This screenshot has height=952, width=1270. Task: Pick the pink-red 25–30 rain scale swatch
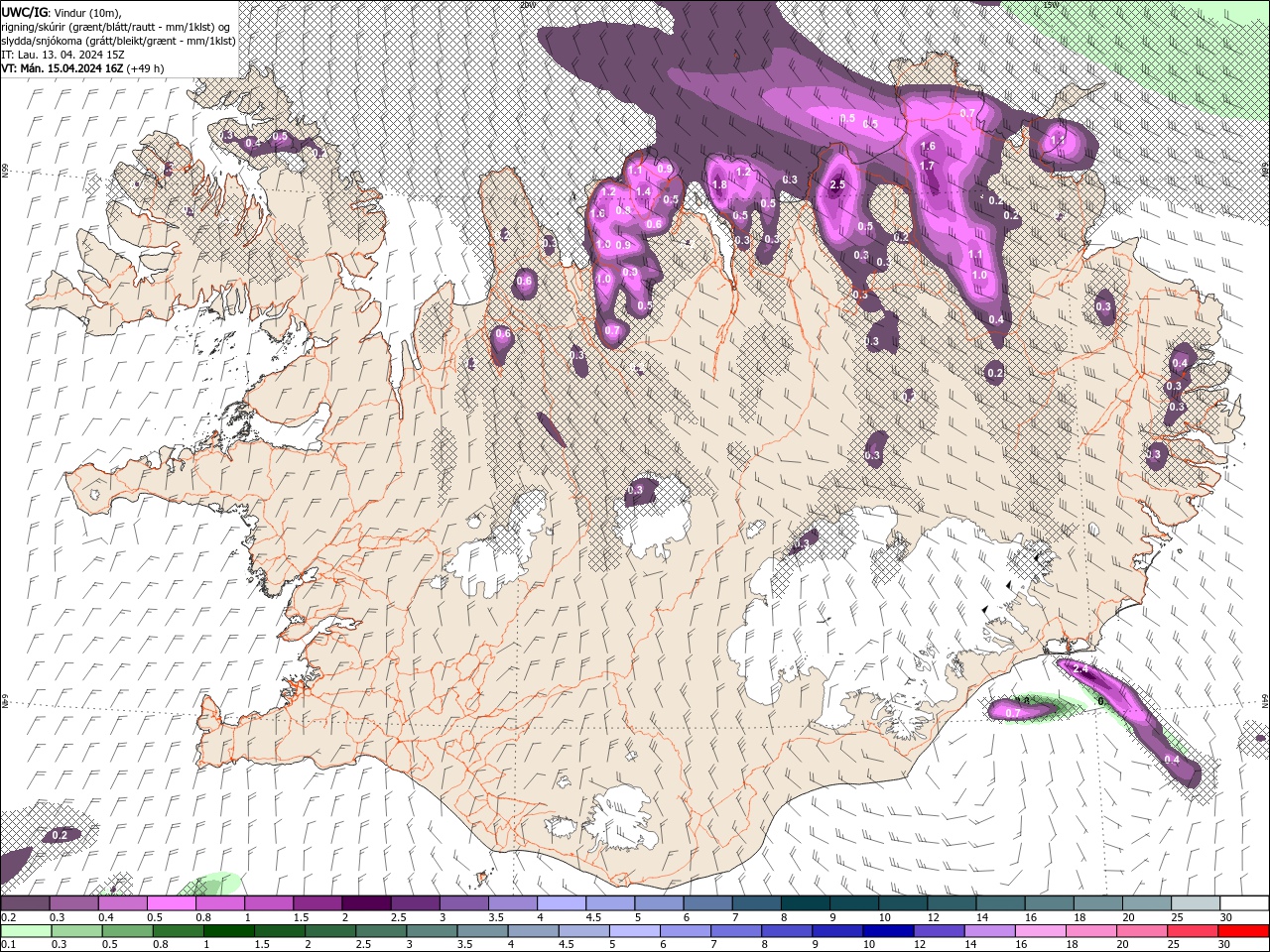(1194, 931)
